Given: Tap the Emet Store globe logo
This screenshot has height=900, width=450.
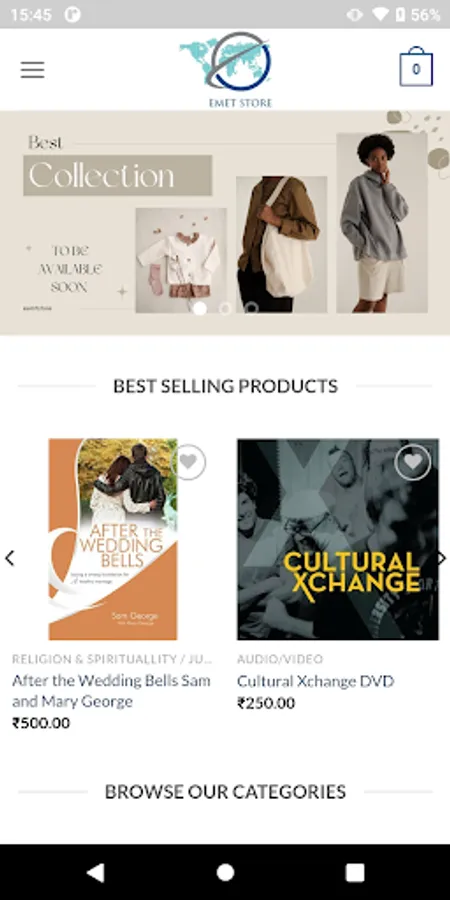Looking at the screenshot, I should point(226,69).
